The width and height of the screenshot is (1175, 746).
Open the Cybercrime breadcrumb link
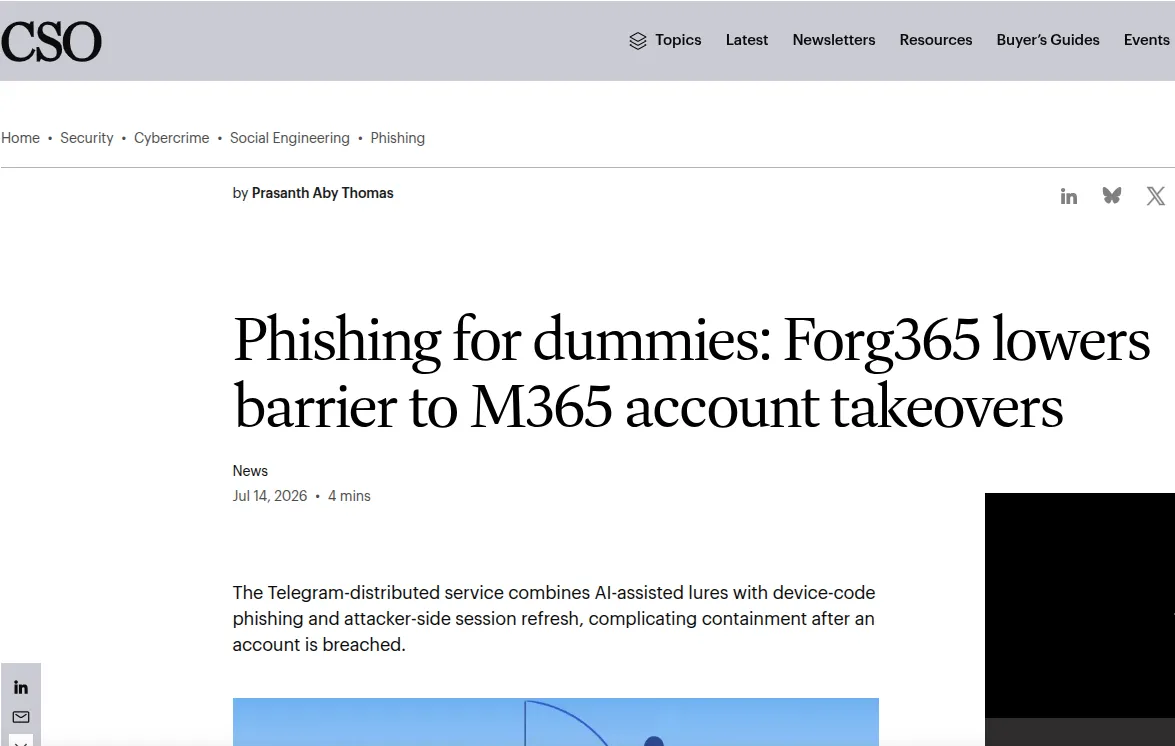(172, 138)
